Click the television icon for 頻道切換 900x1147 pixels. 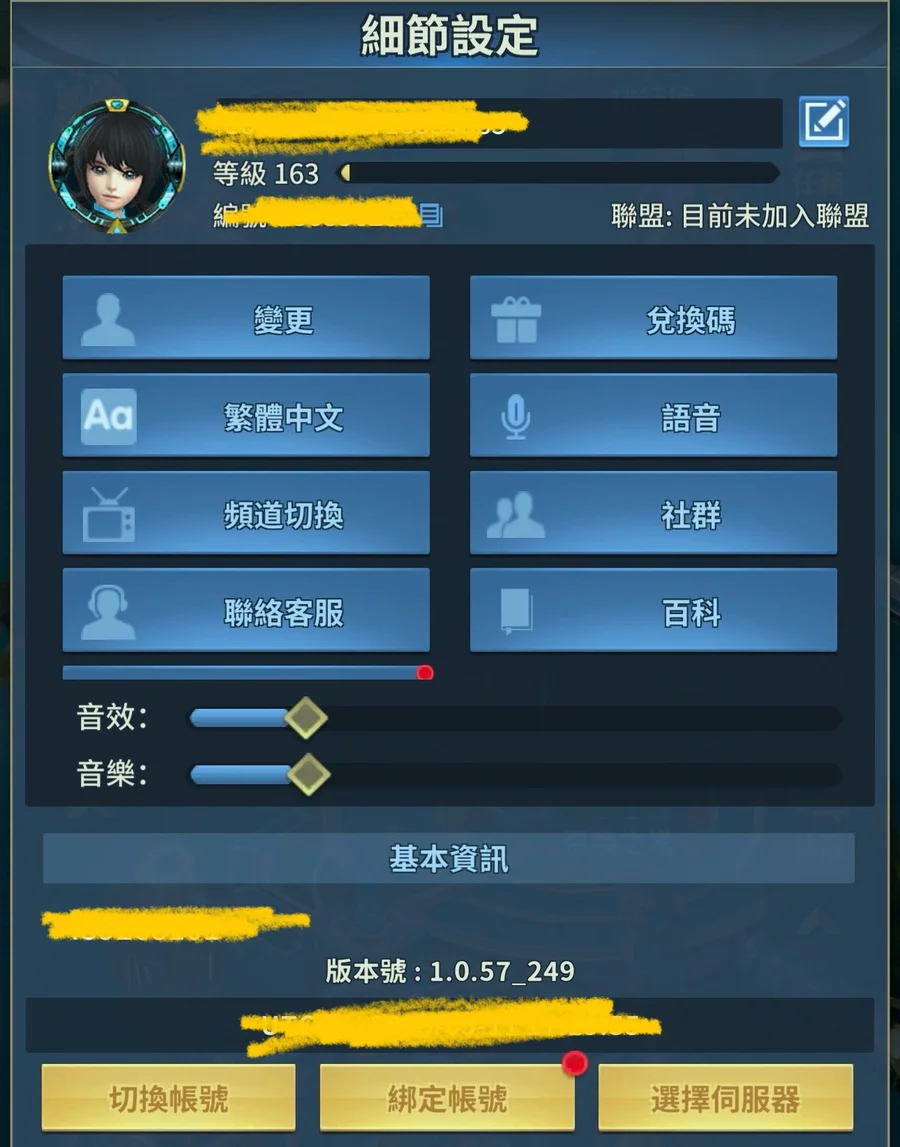pyautogui.click(x=108, y=515)
